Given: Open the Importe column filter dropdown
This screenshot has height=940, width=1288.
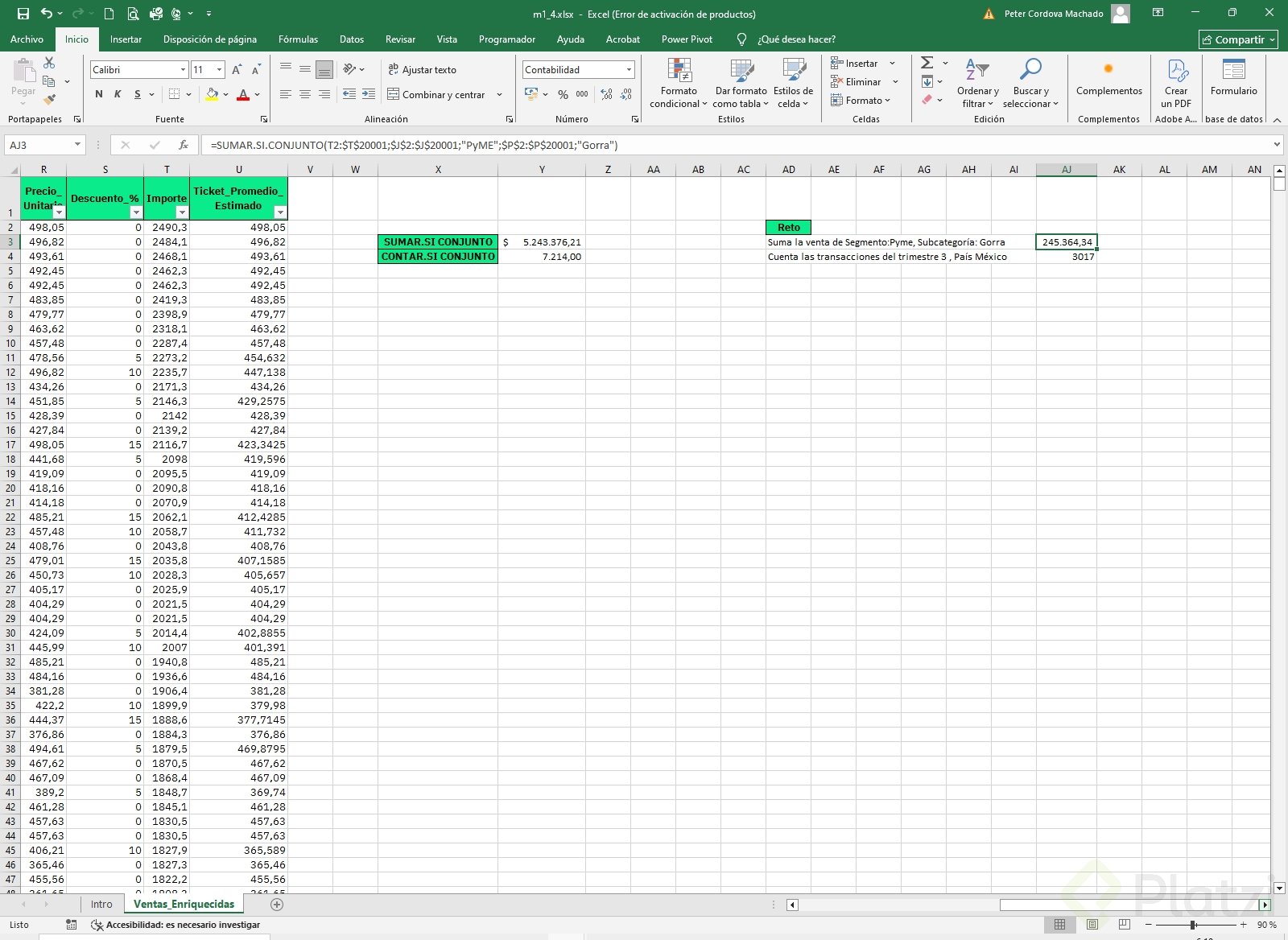Looking at the screenshot, I should point(182,212).
